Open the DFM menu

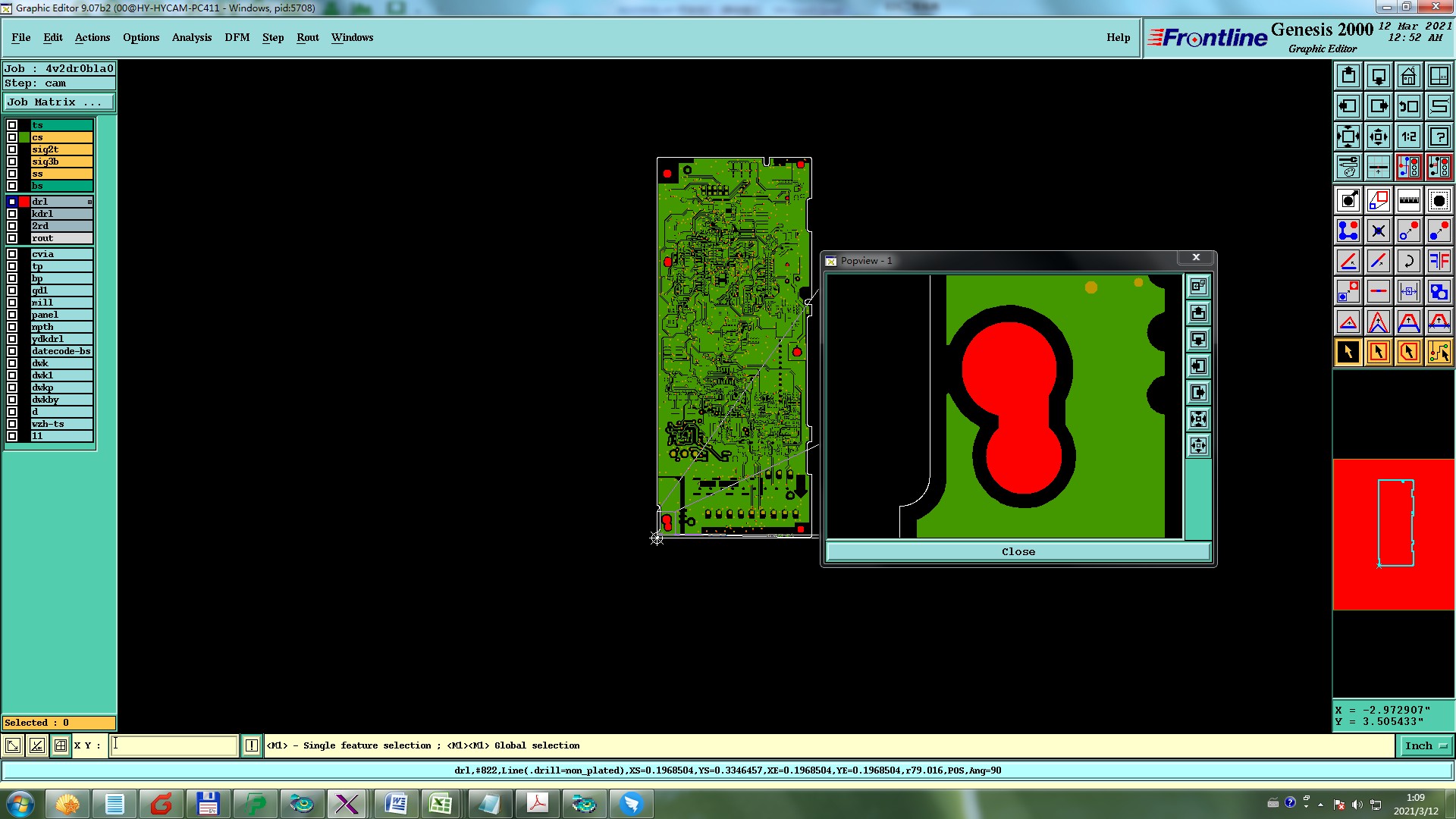(x=237, y=37)
